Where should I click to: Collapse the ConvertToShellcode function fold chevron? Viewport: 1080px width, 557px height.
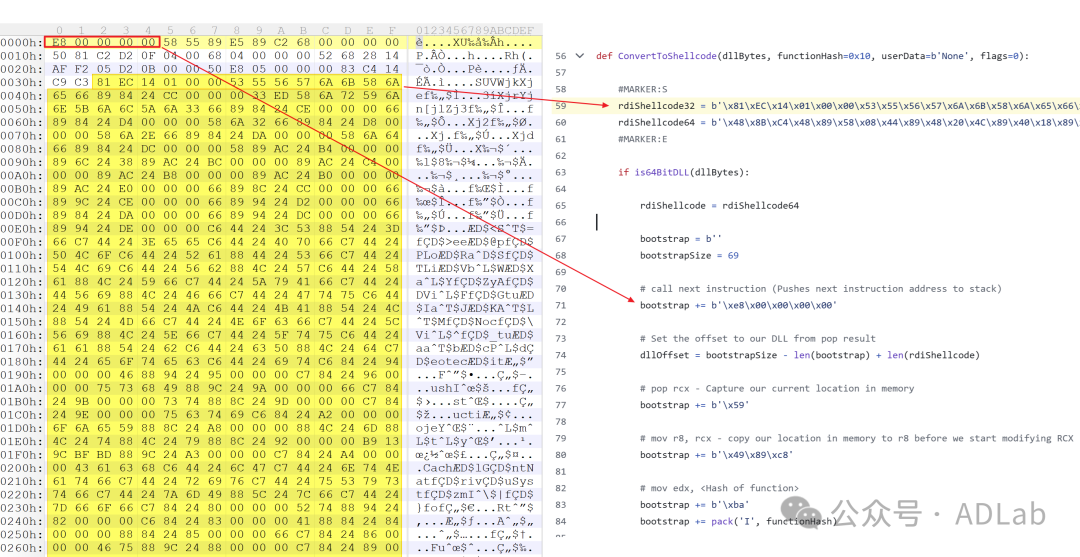point(580,56)
